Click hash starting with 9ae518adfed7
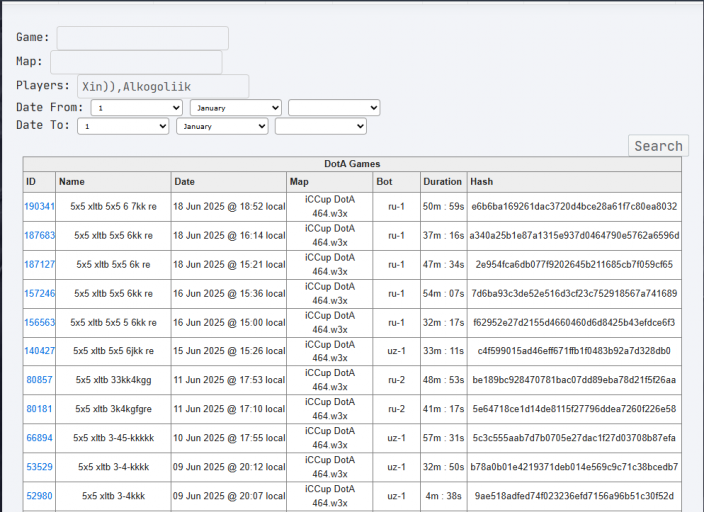704x512 pixels. pos(574,496)
